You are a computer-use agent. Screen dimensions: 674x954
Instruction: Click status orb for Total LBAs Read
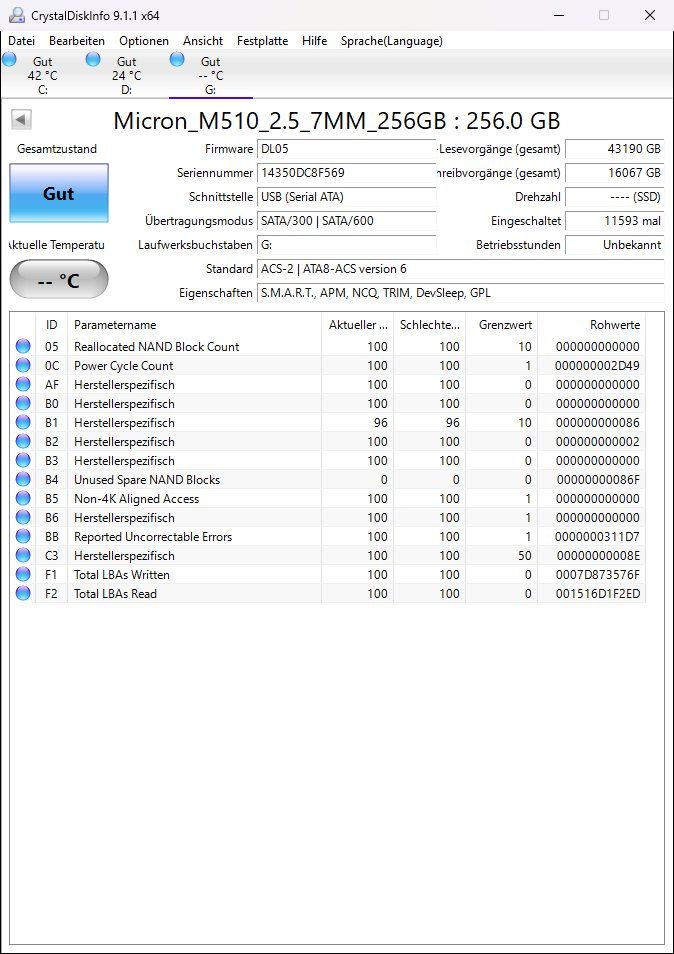click(x=23, y=594)
